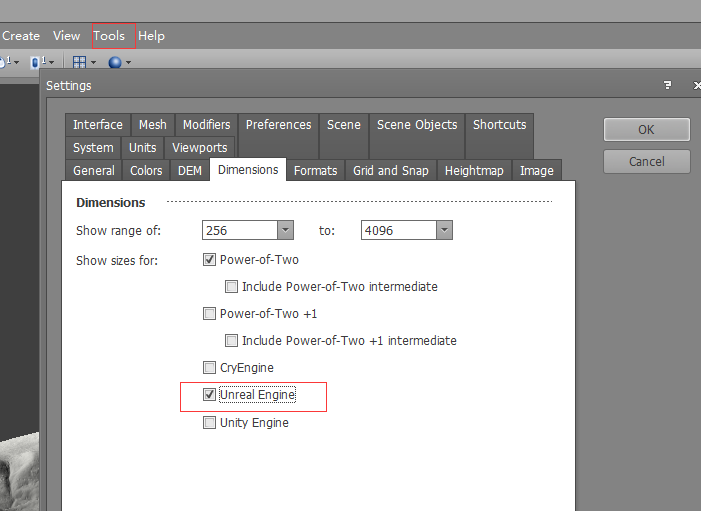Enable the CryEngine checkbox
This screenshot has height=511, width=701.
pyautogui.click(x=209, y=367)
